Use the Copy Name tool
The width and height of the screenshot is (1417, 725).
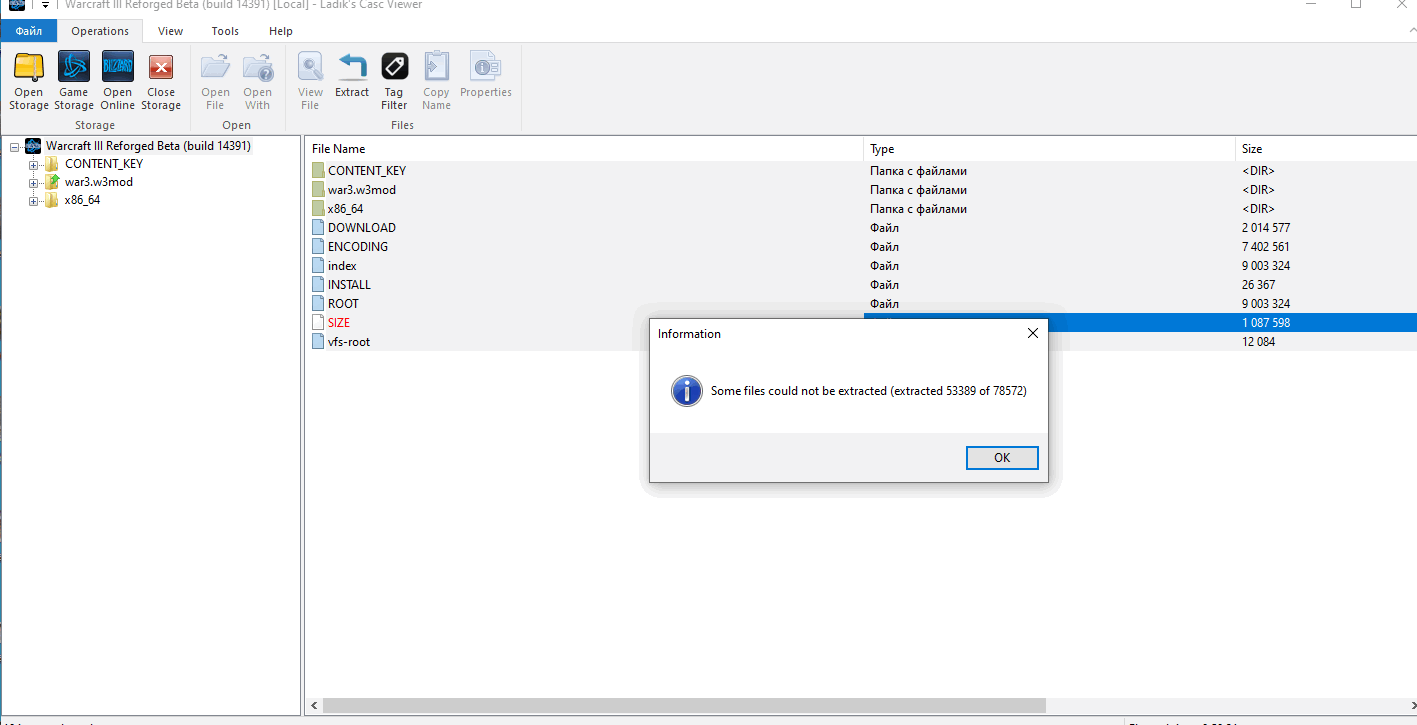pyautogui.click(x=436, y=81)
